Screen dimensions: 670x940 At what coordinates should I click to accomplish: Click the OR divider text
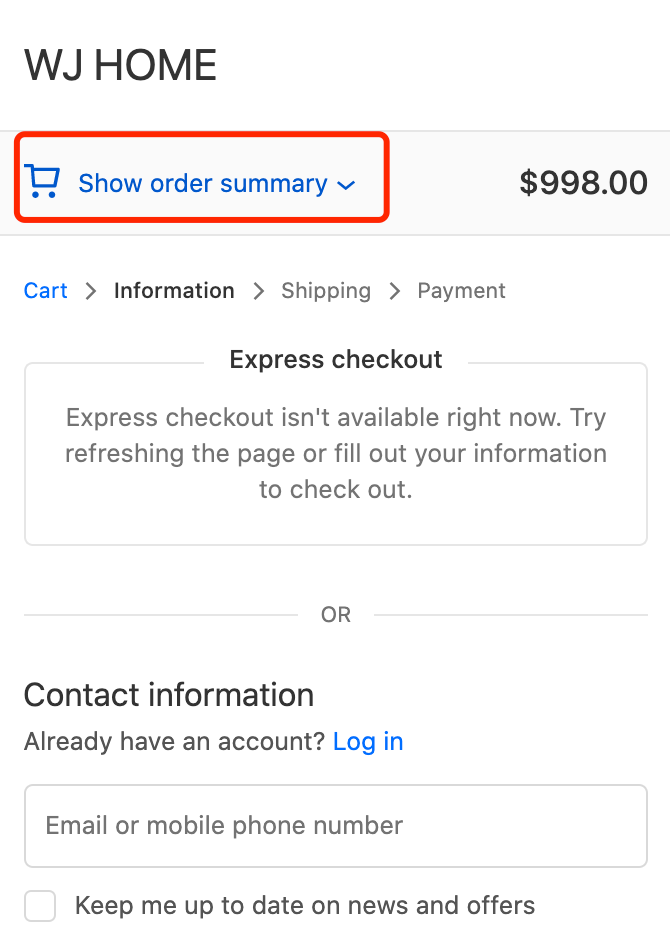(336, 615)
